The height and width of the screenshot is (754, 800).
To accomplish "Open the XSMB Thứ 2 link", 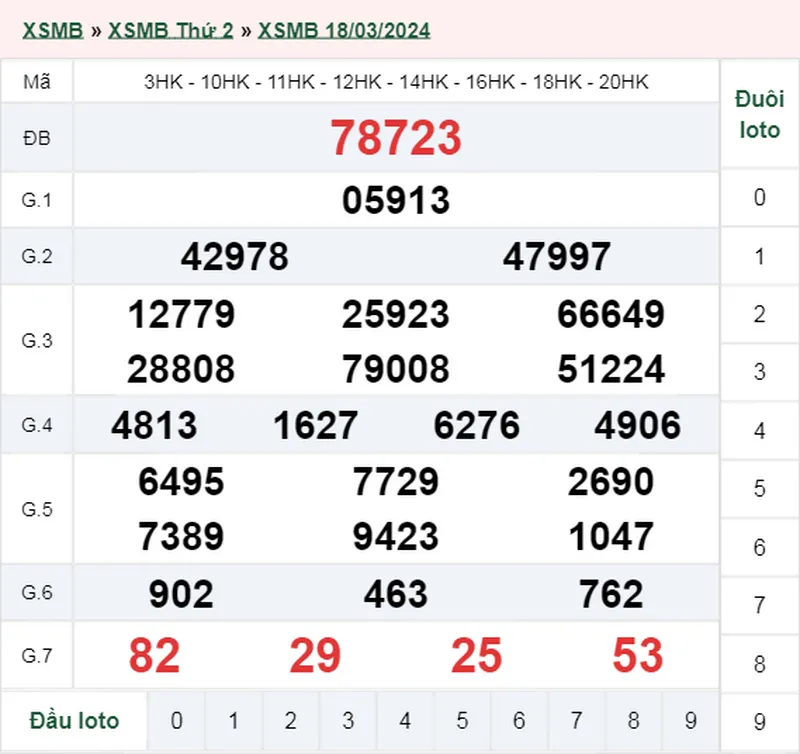I will 170,30.
